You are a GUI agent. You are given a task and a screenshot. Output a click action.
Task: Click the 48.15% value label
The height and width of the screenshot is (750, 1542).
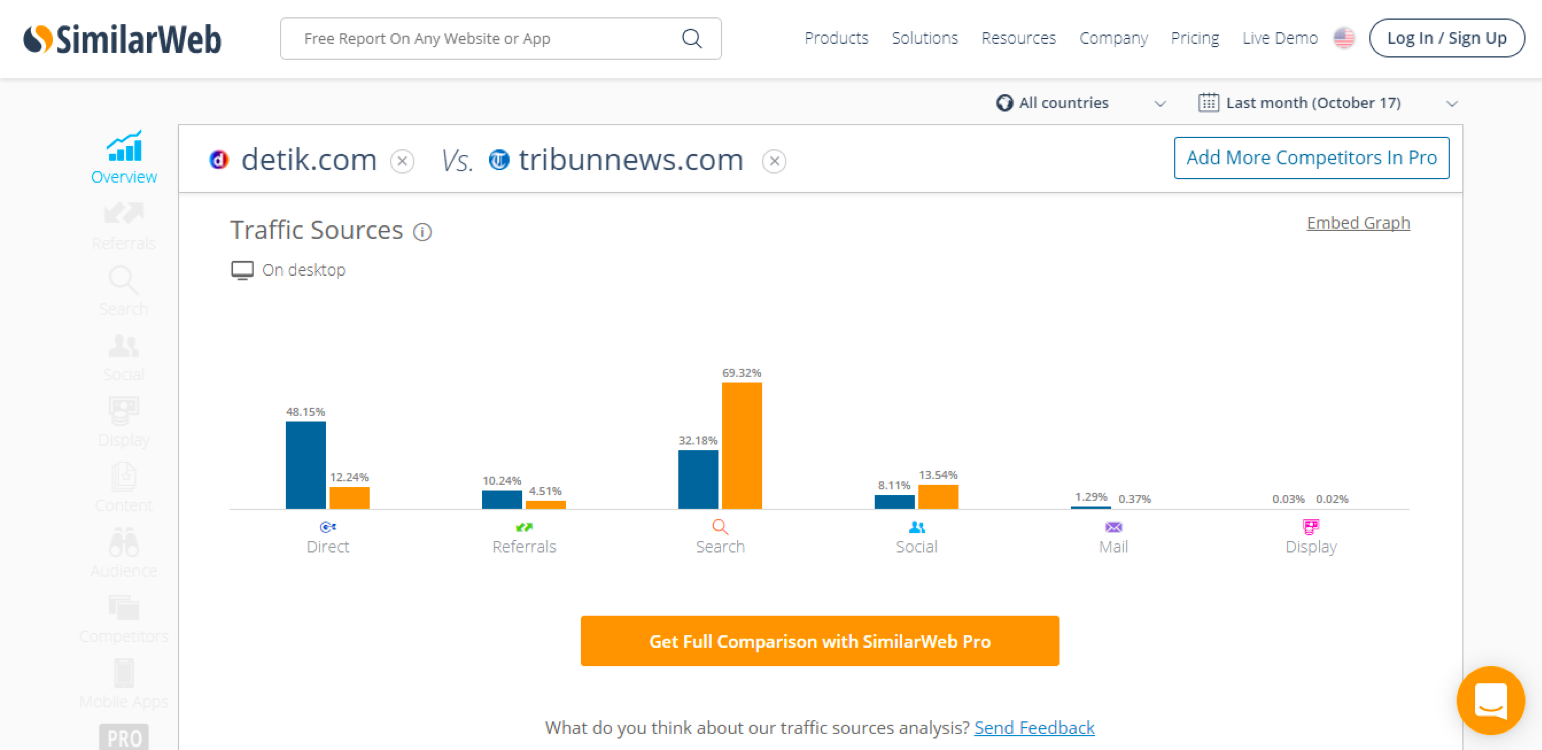306,412
